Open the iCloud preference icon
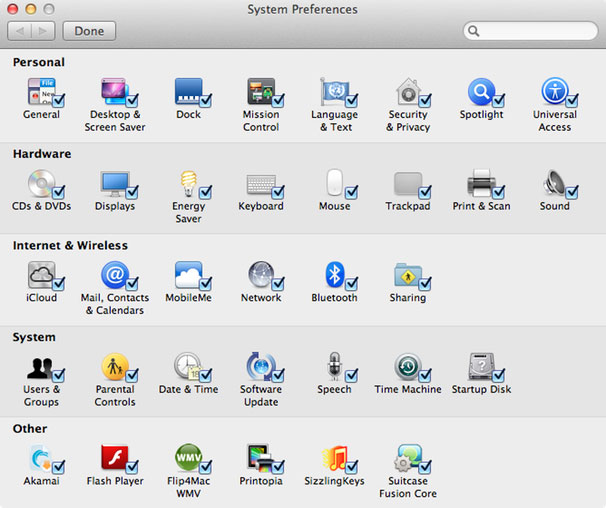The height and width of the screenshot is (508, 606). pos(41,274)
